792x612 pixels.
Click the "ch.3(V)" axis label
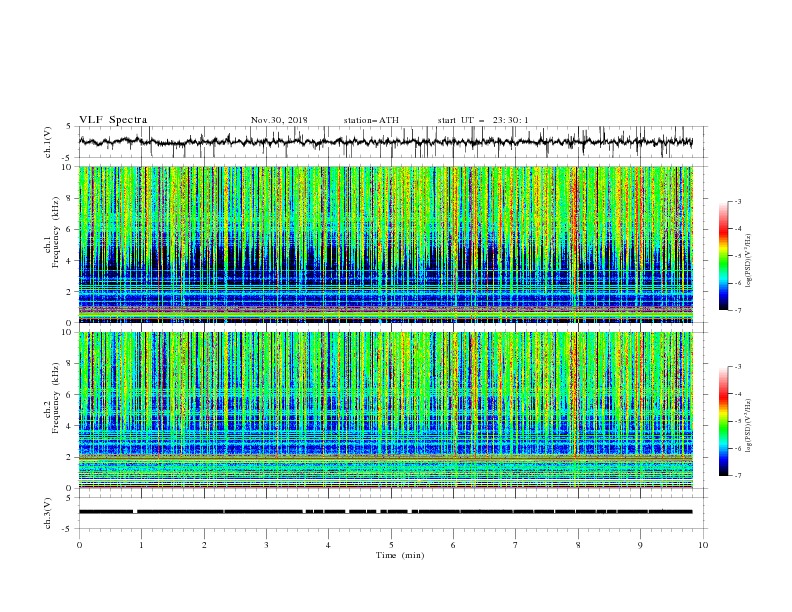point(48,513)
